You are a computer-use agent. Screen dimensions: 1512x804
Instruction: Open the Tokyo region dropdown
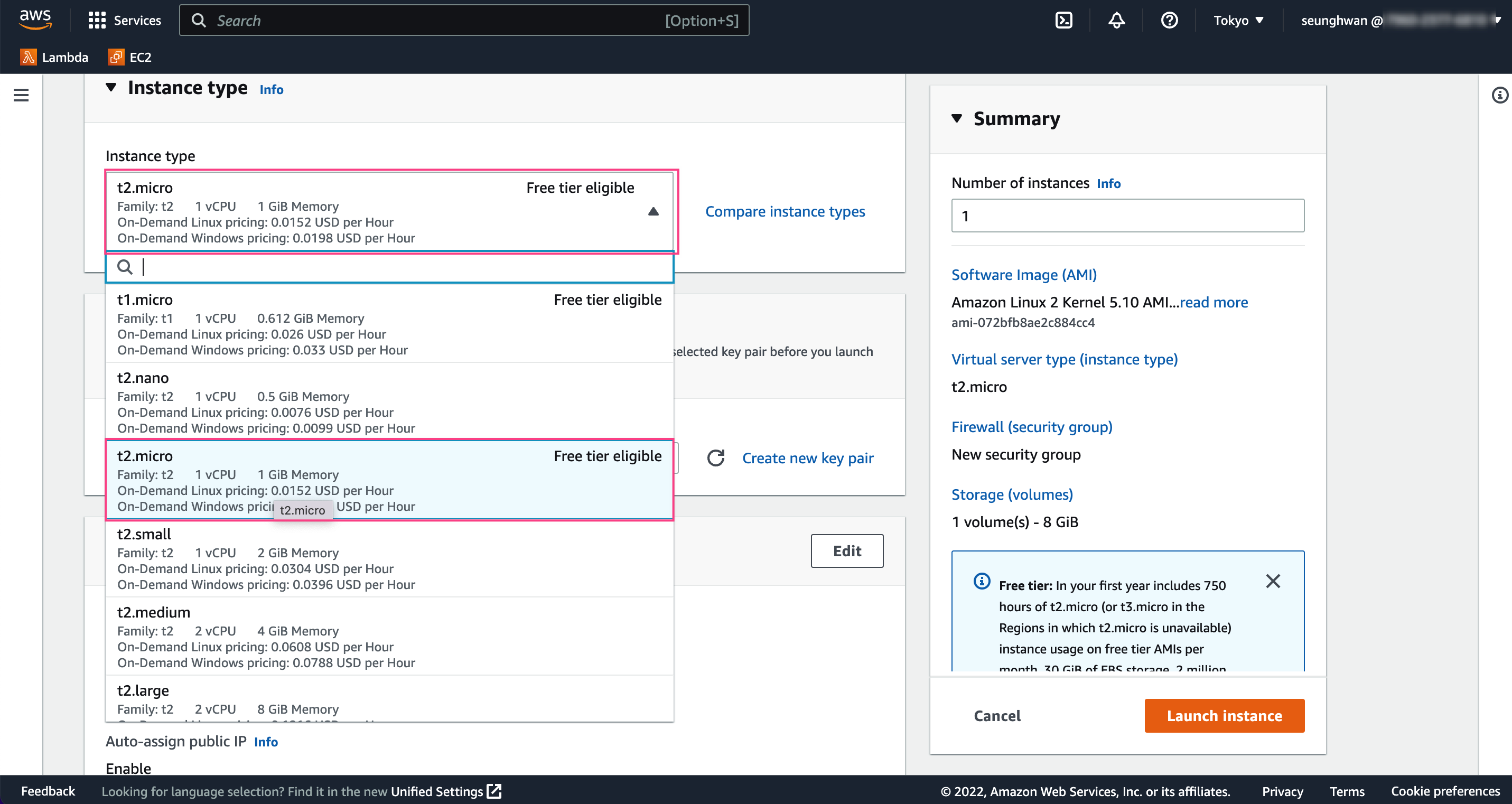coord(1238,21)
